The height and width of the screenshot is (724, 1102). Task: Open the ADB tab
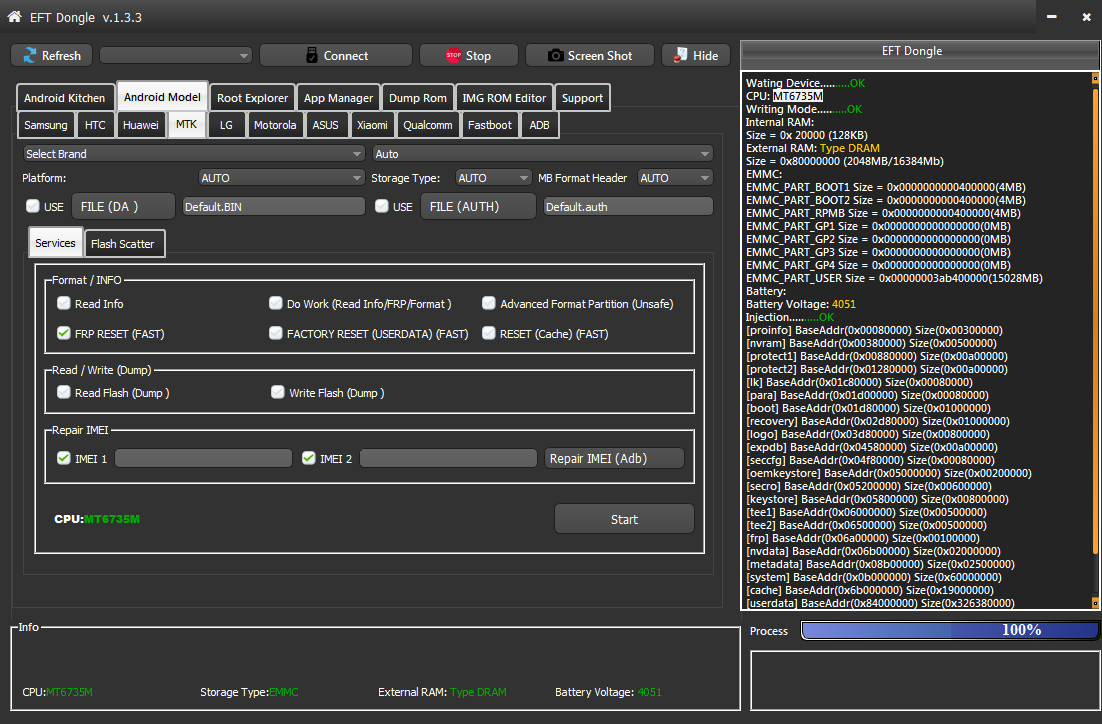pos(540,125)
